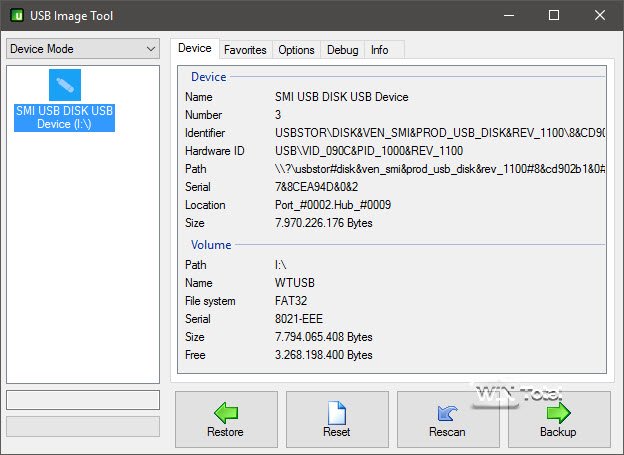Screen dimensions: 624x455
Task: Click Location 'Port_#0002.Hub_#0009'
Action: point(333,205)
